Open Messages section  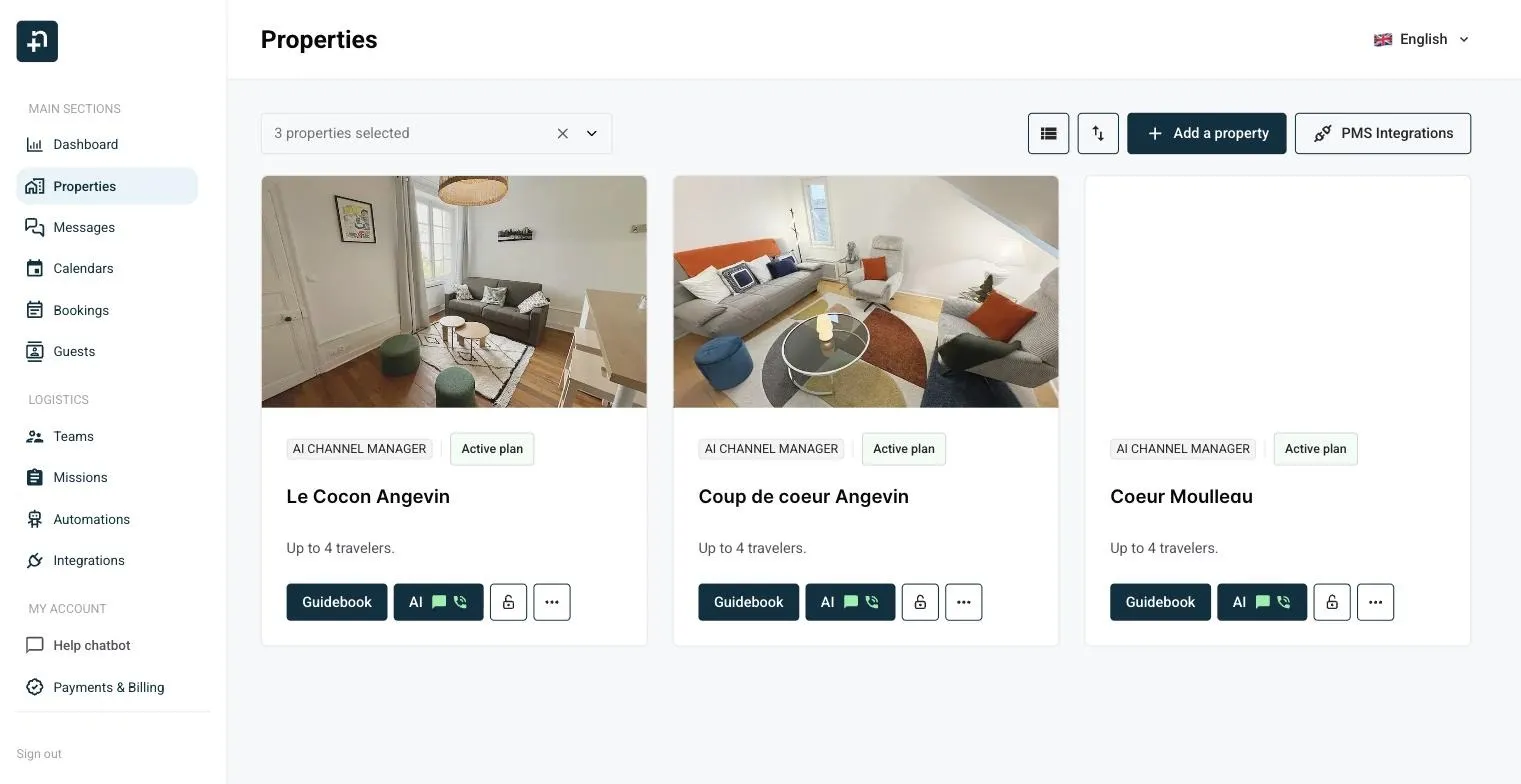(107, 228)
